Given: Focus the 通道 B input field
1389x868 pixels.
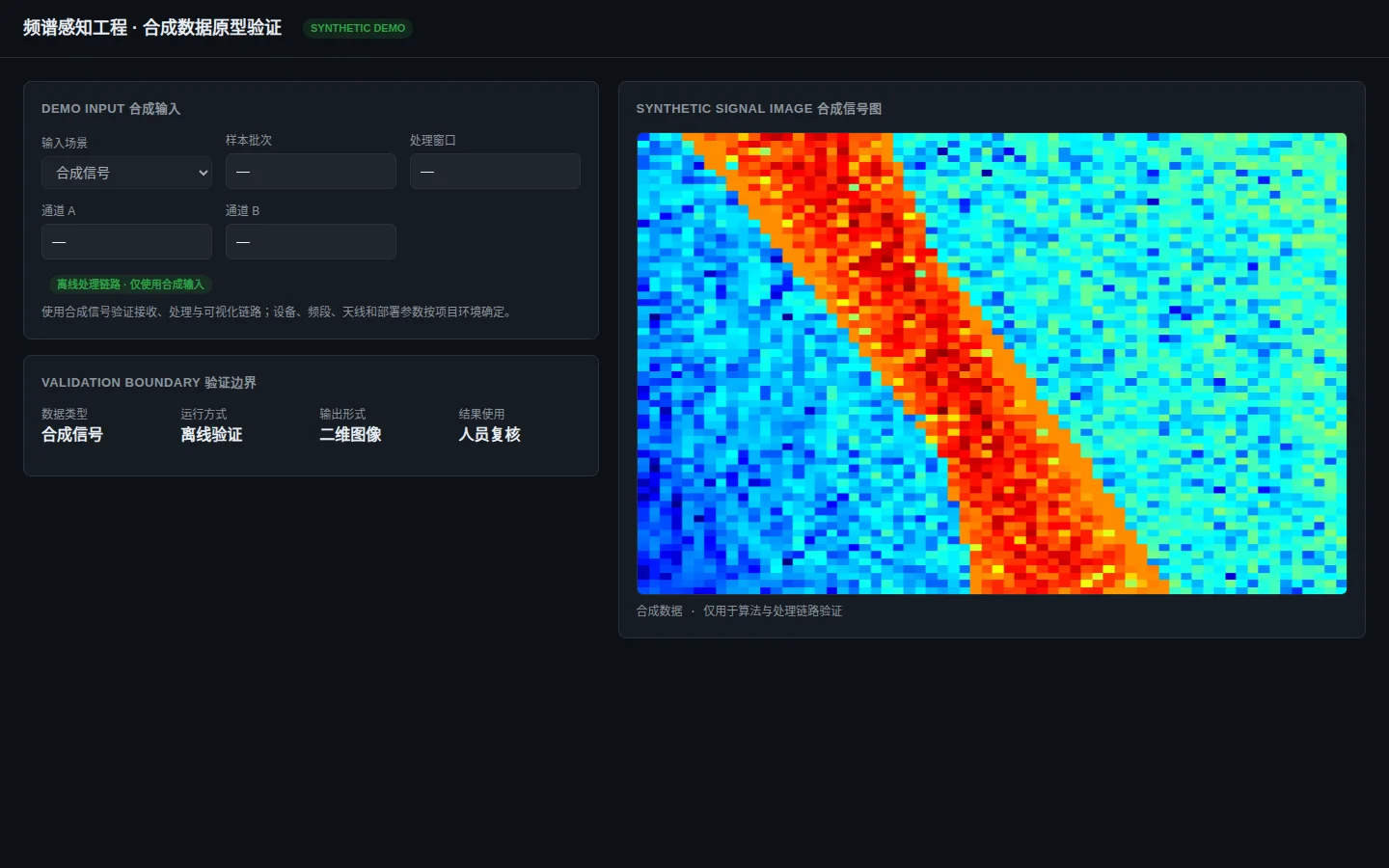Looking at the screenshot, I should coord(311,242).
